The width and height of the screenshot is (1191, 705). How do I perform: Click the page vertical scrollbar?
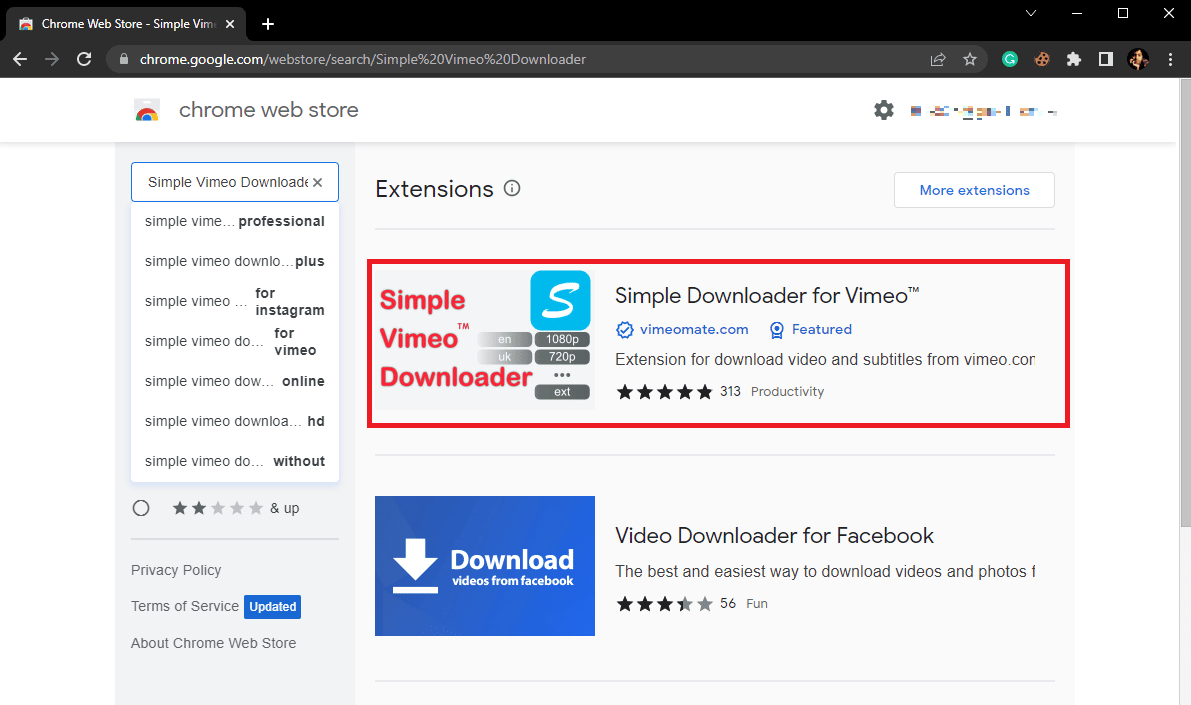tap(1185, 304)
